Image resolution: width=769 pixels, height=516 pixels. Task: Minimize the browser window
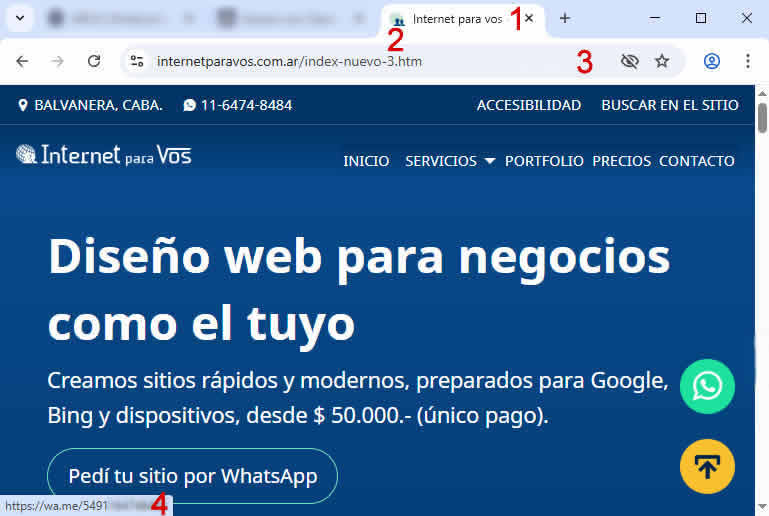pyautogui.click(x=655, y=19)
